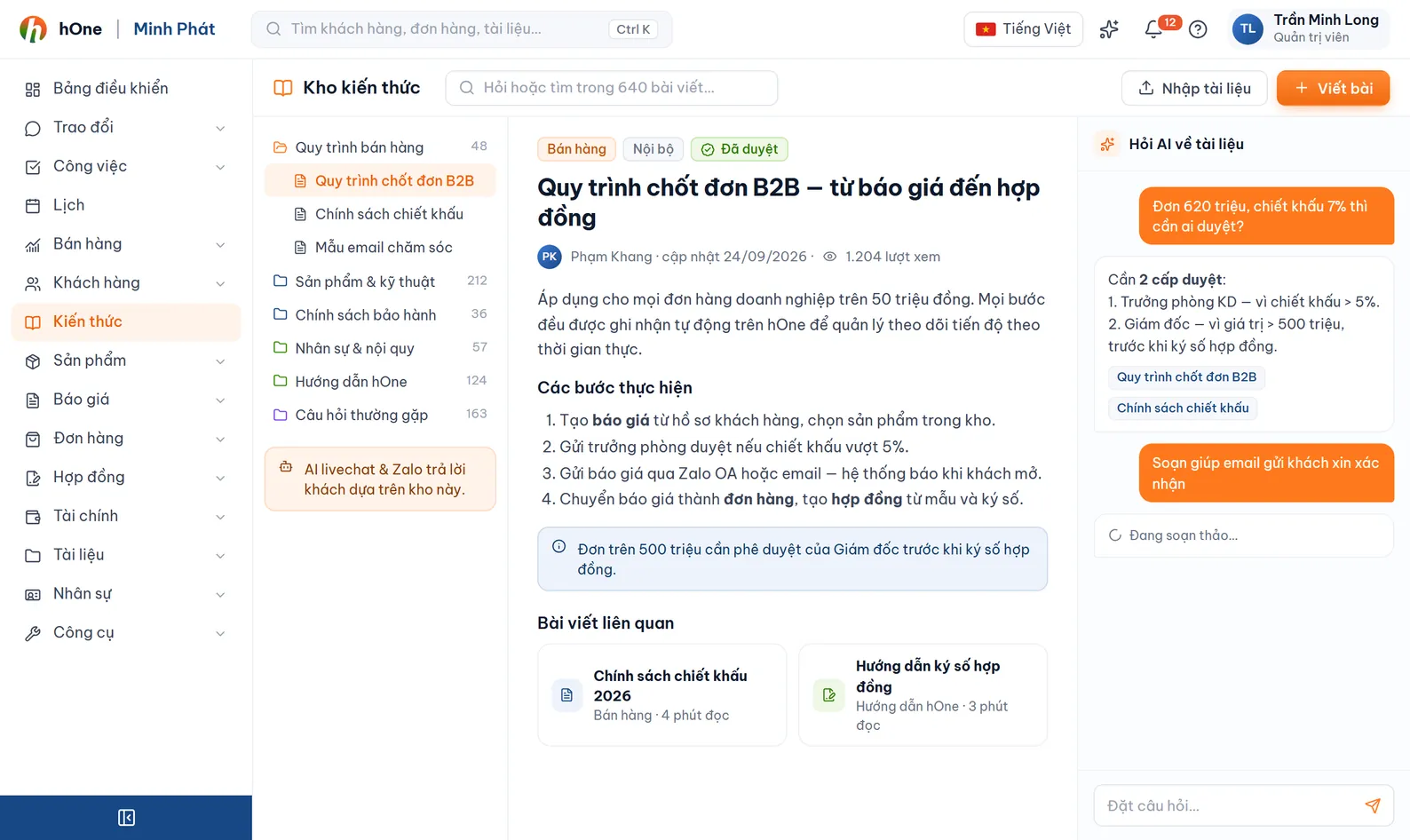Expand the Khách hàng menu chevron

pos(220,283)
